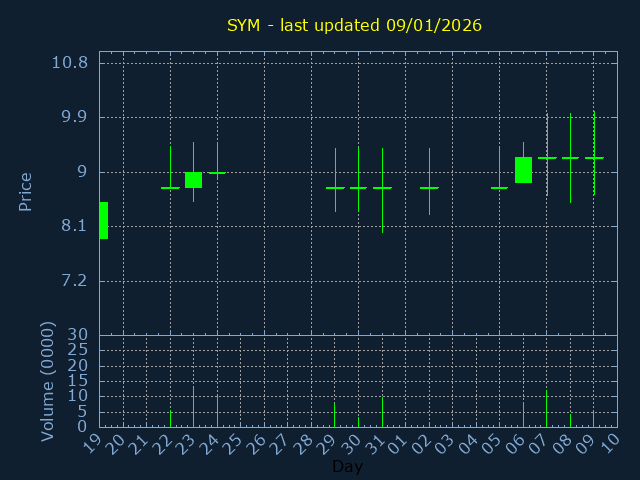Click the 8.1 price tick label
The height and width of the screenshot is (480, 640).
click(x=74, y=226)
